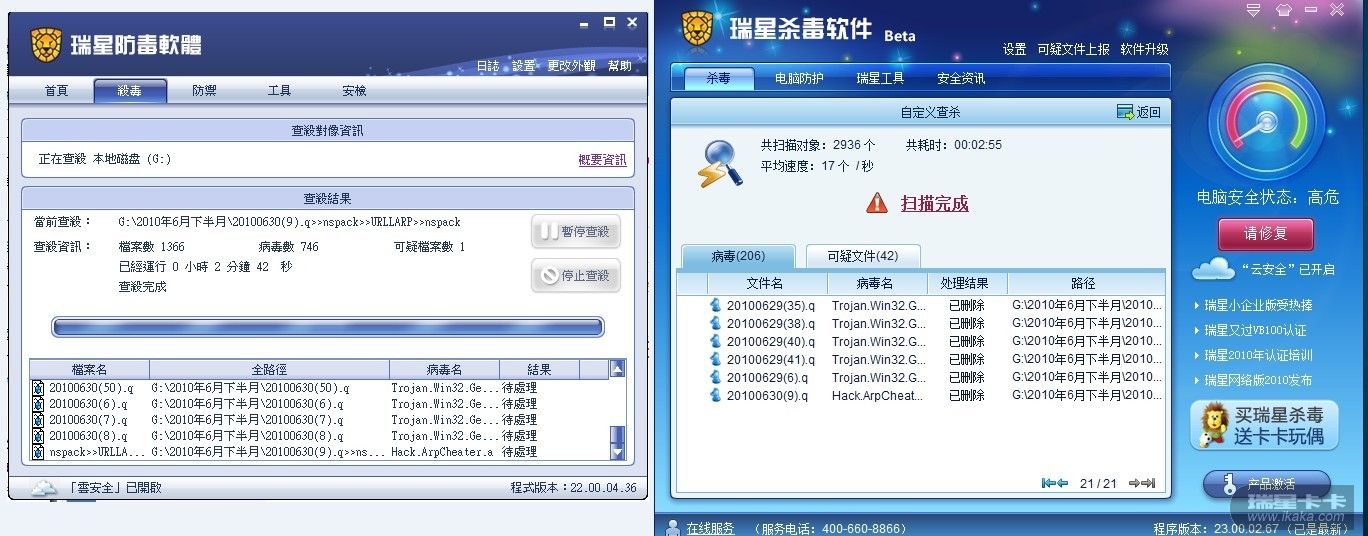This screenshot has height=536, width=1368.
Task: Open news link 瑞星网络版2010发布
Action: tap(1258, 380)
